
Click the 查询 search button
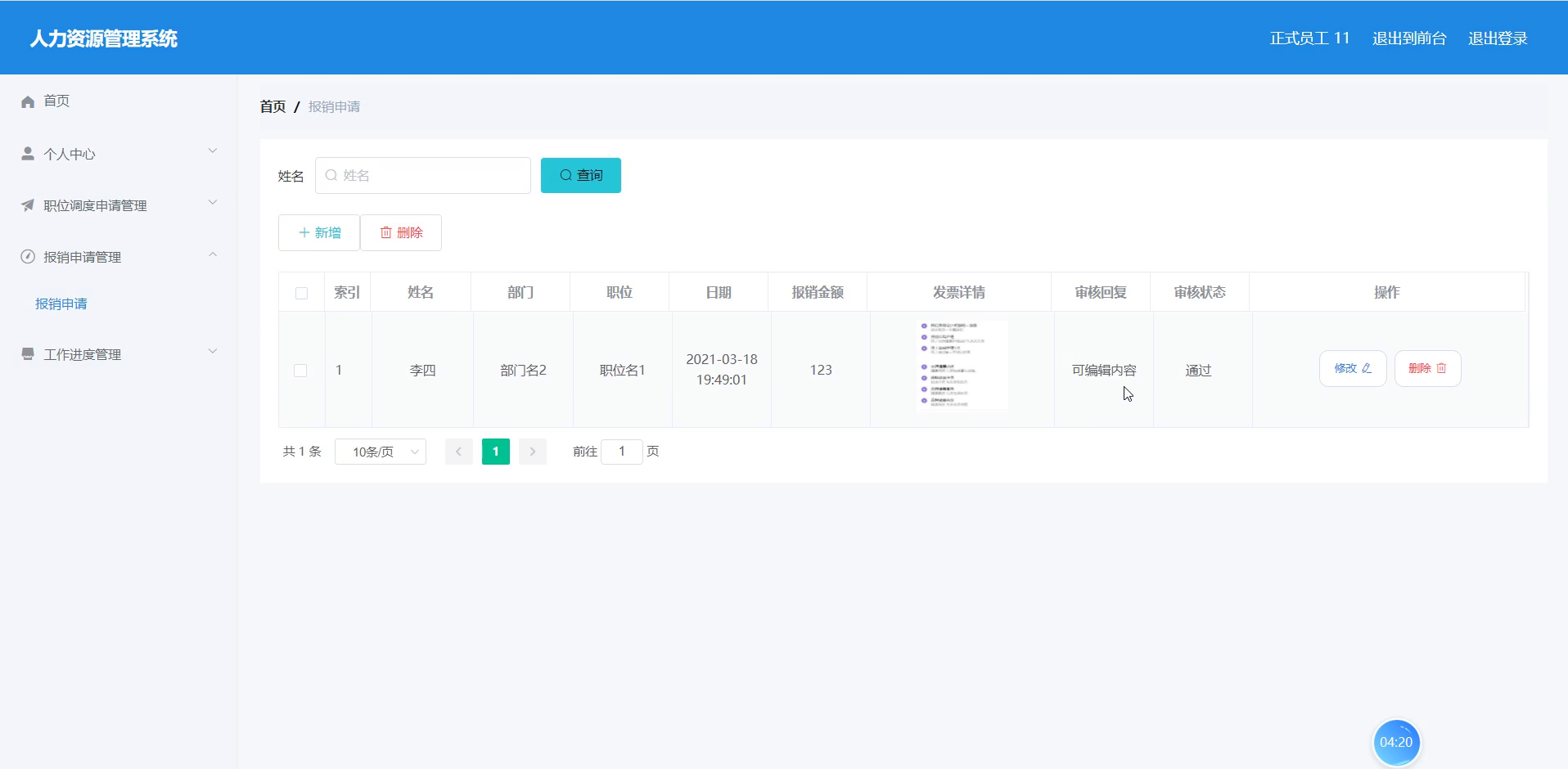click(581, 175)
